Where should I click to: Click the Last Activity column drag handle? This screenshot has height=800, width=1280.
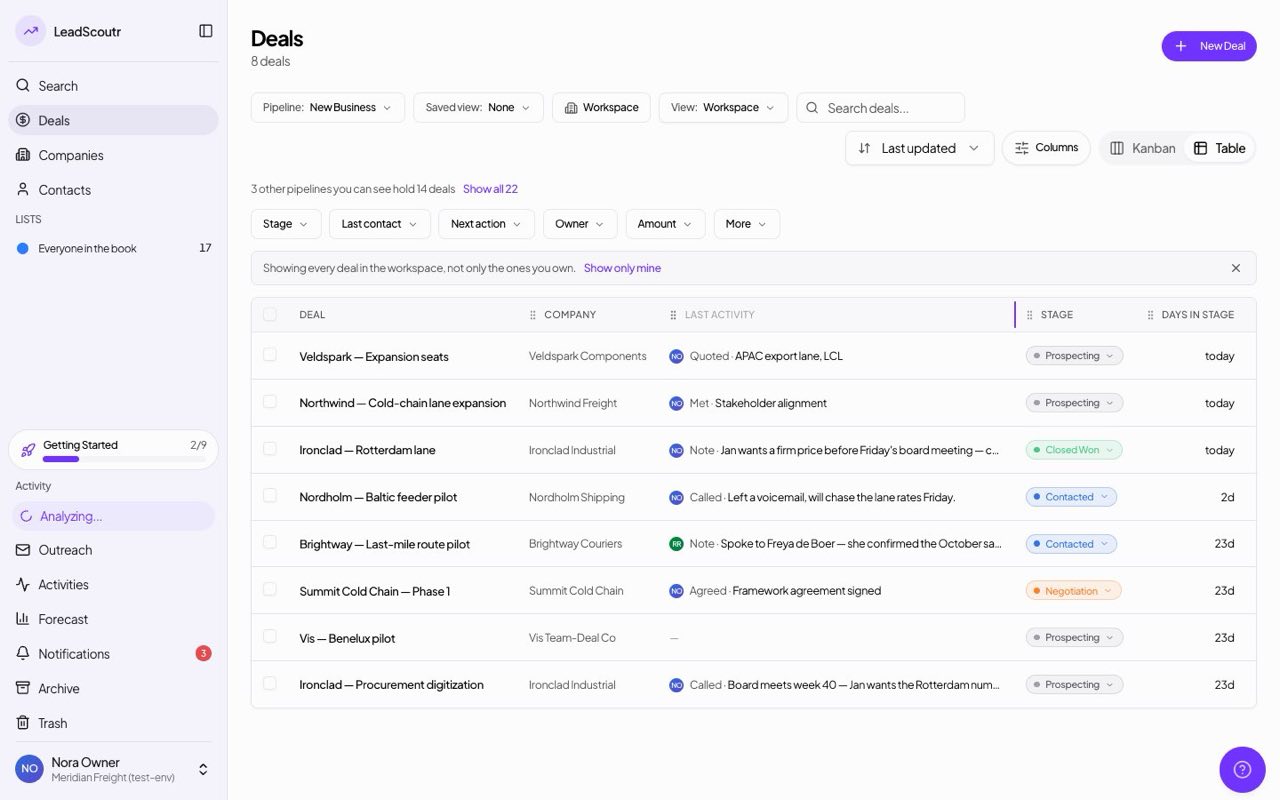673,315
